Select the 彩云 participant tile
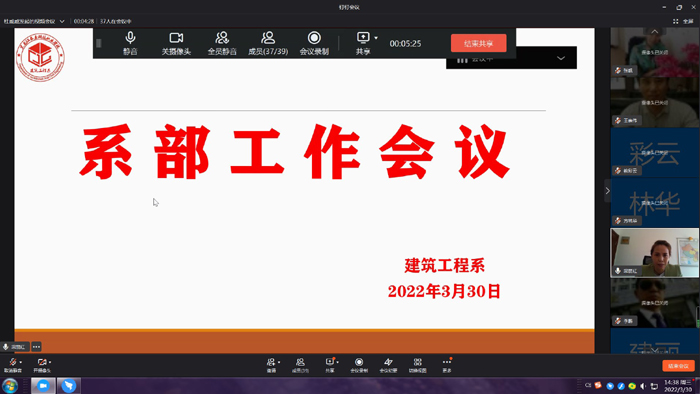Screen dimensions: 700x394 pos(654,153)
